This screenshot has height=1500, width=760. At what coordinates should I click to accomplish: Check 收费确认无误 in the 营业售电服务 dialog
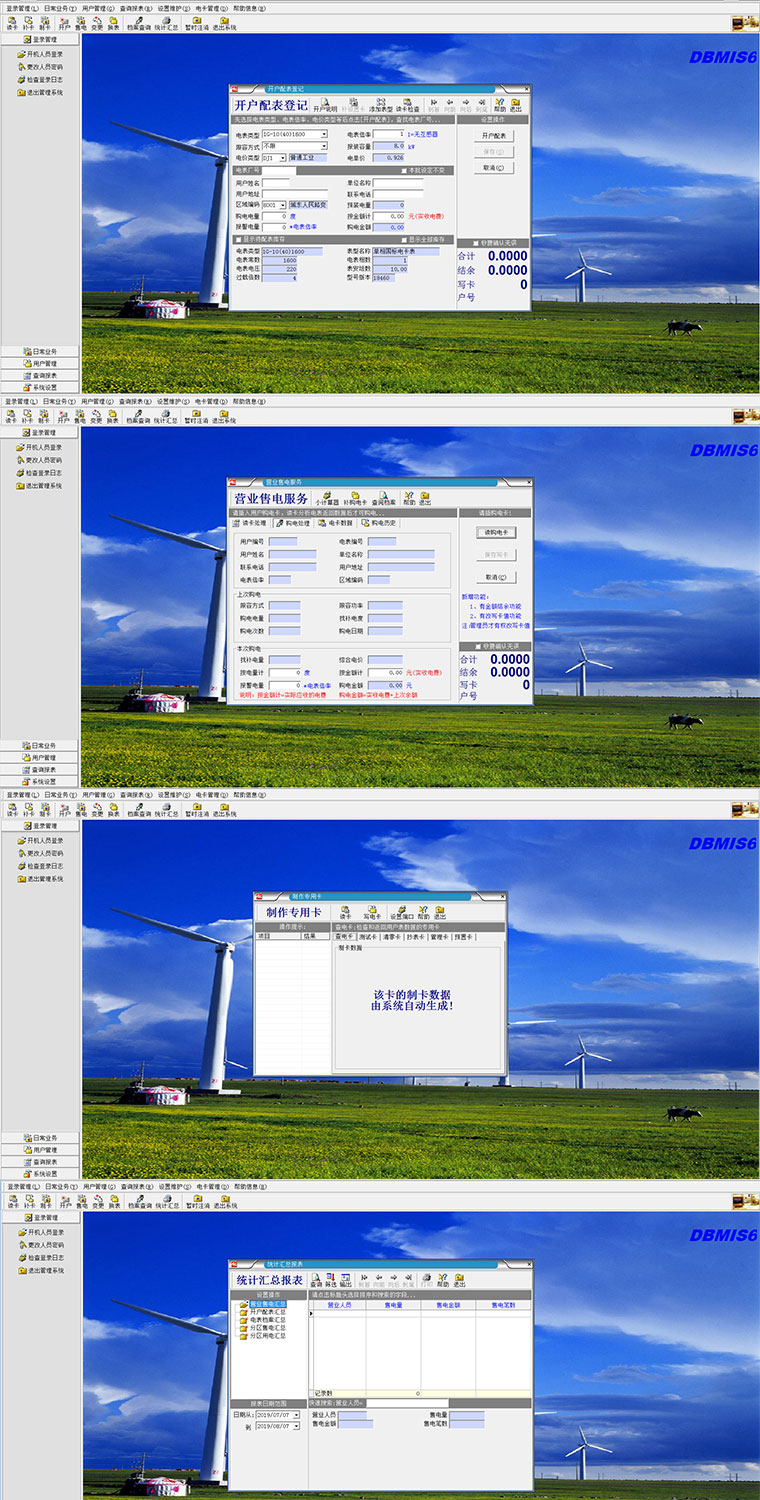478,646
